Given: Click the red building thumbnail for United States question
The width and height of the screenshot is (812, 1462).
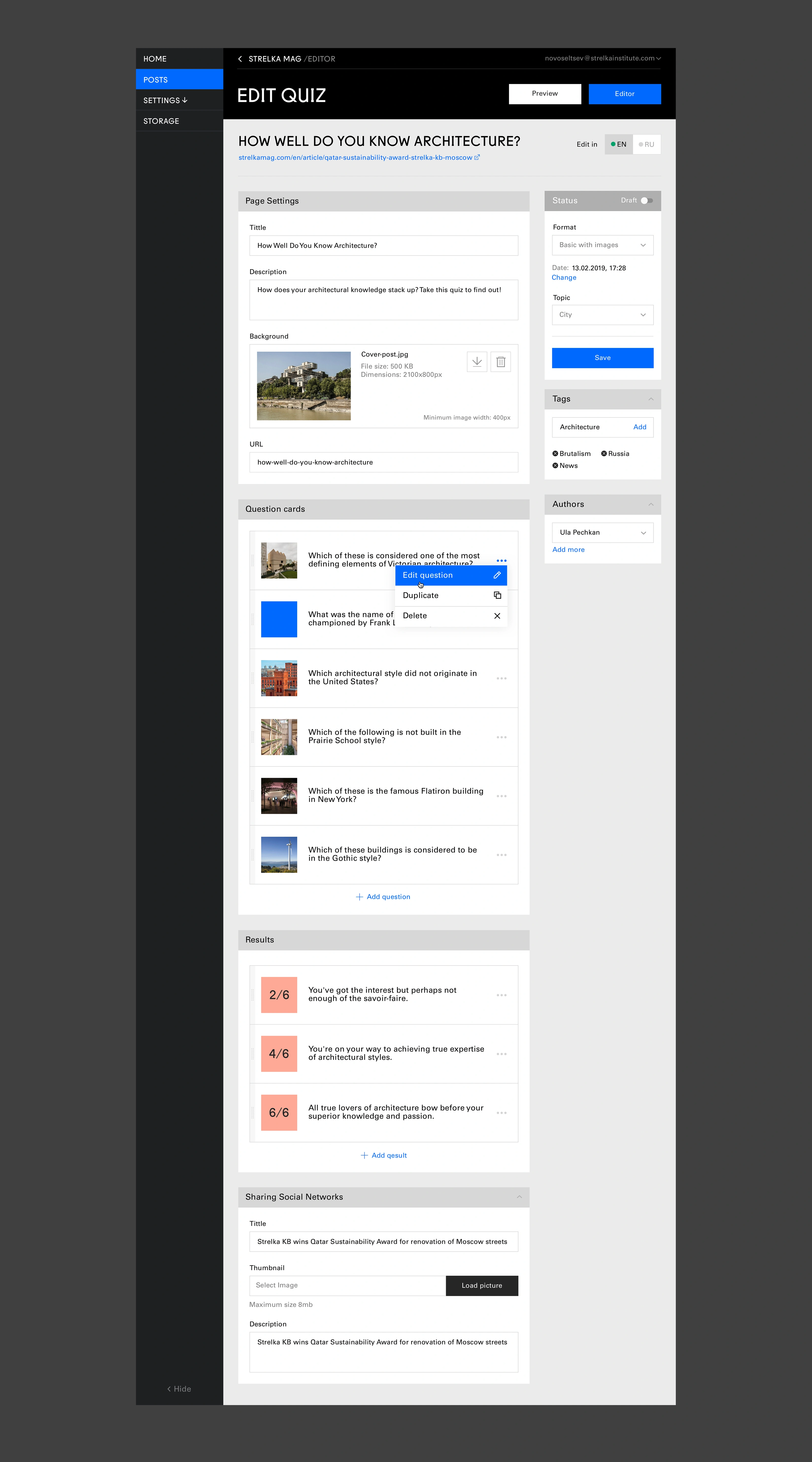Looking at the screenshot, I should 279,678.
